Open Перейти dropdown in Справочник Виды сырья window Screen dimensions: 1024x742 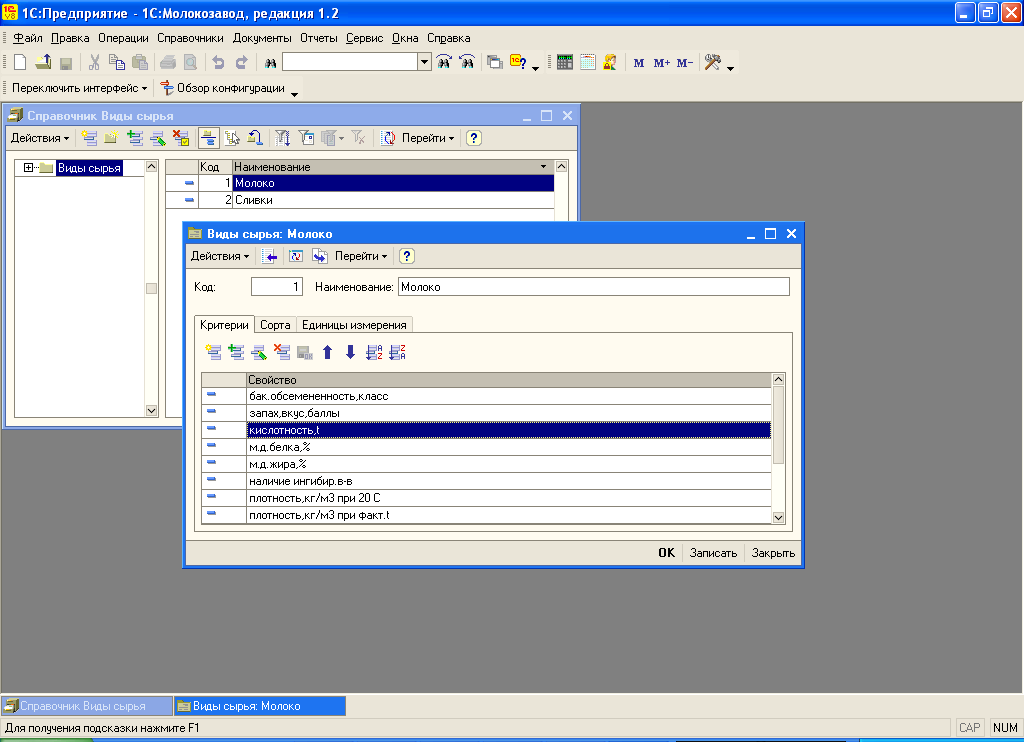(x=428, y=138)
